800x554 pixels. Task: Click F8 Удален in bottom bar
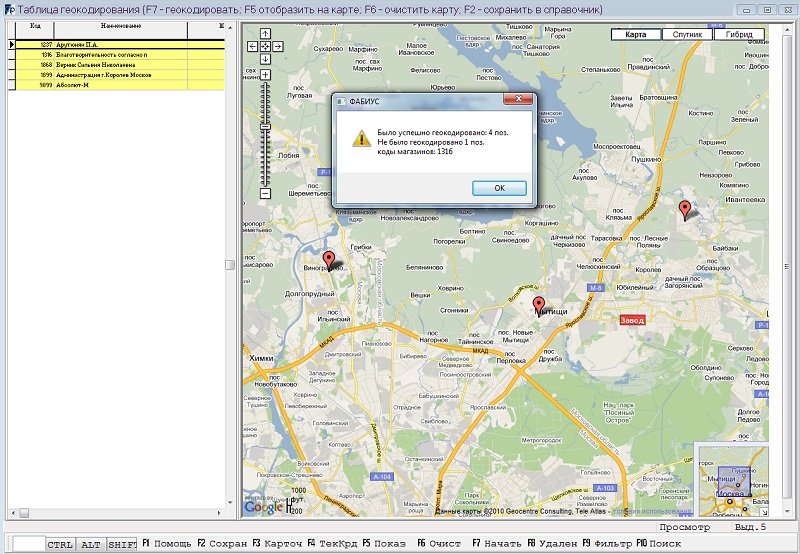coord(552,544)
